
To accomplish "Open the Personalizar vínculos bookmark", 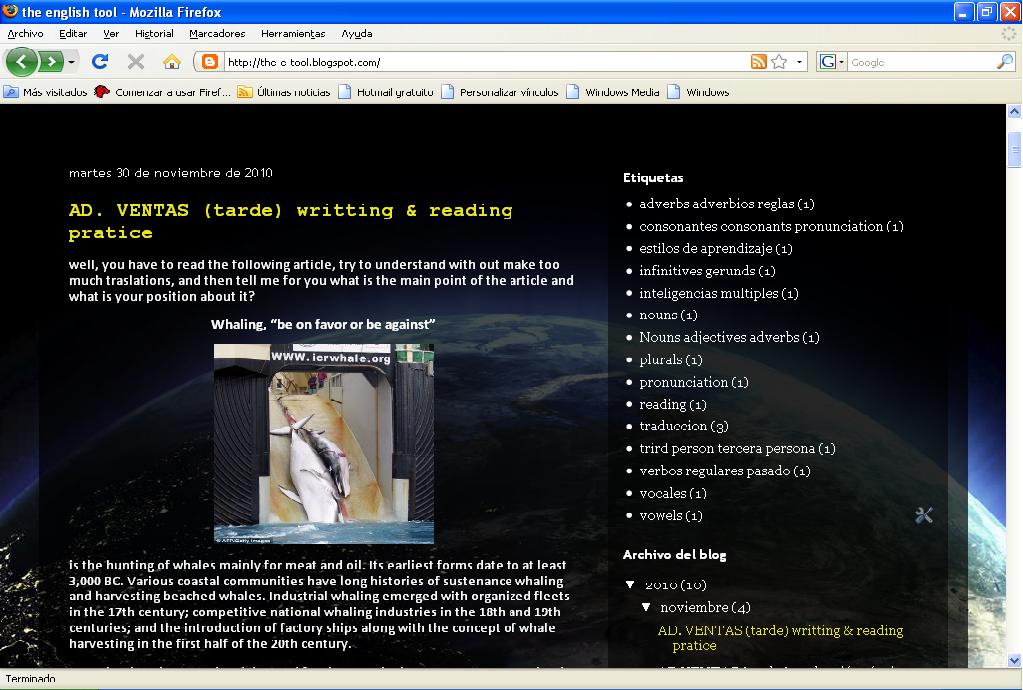I will 500,92.
